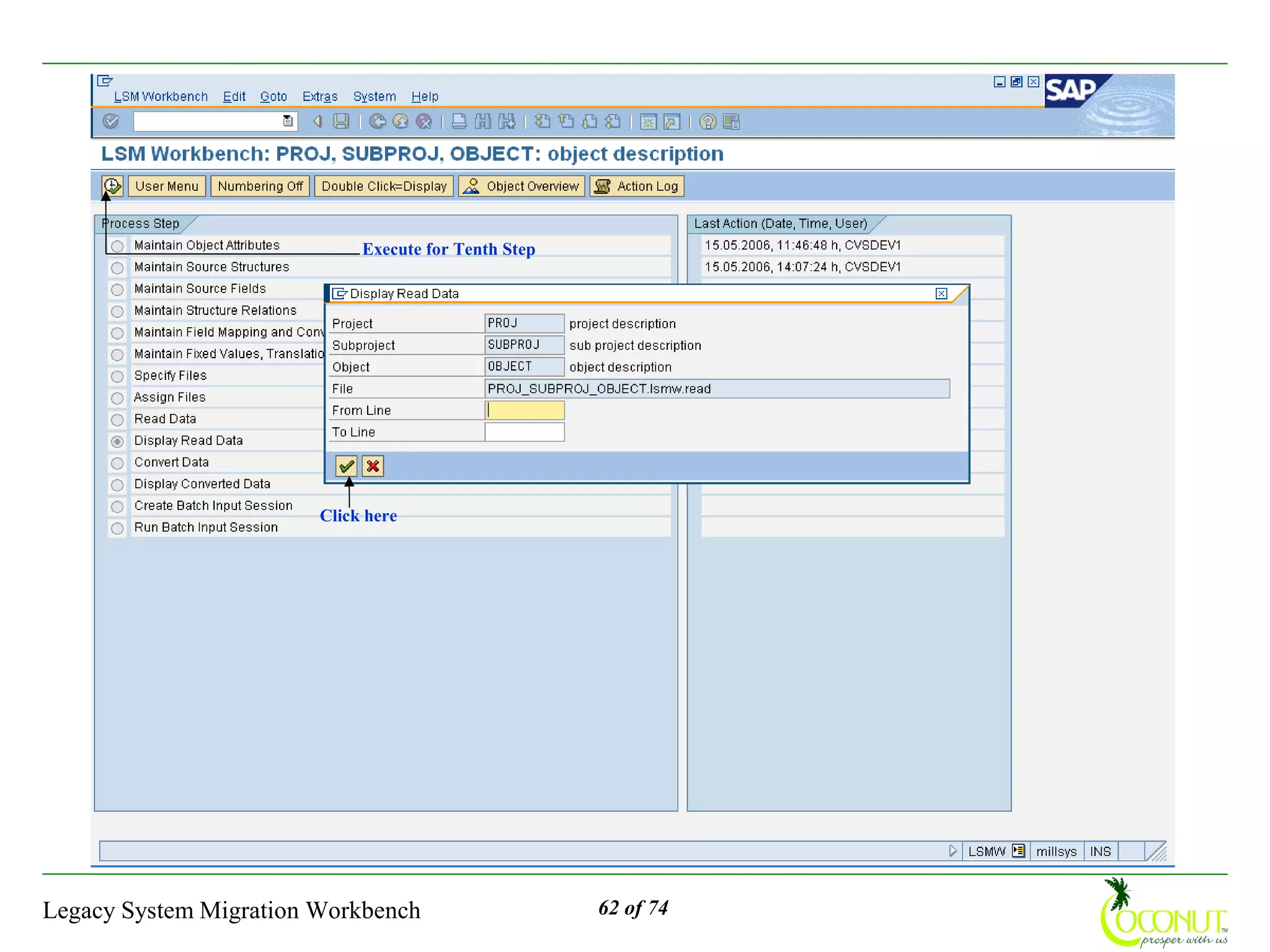
Task: Click the To Line input field
Action: click(525, 432)
